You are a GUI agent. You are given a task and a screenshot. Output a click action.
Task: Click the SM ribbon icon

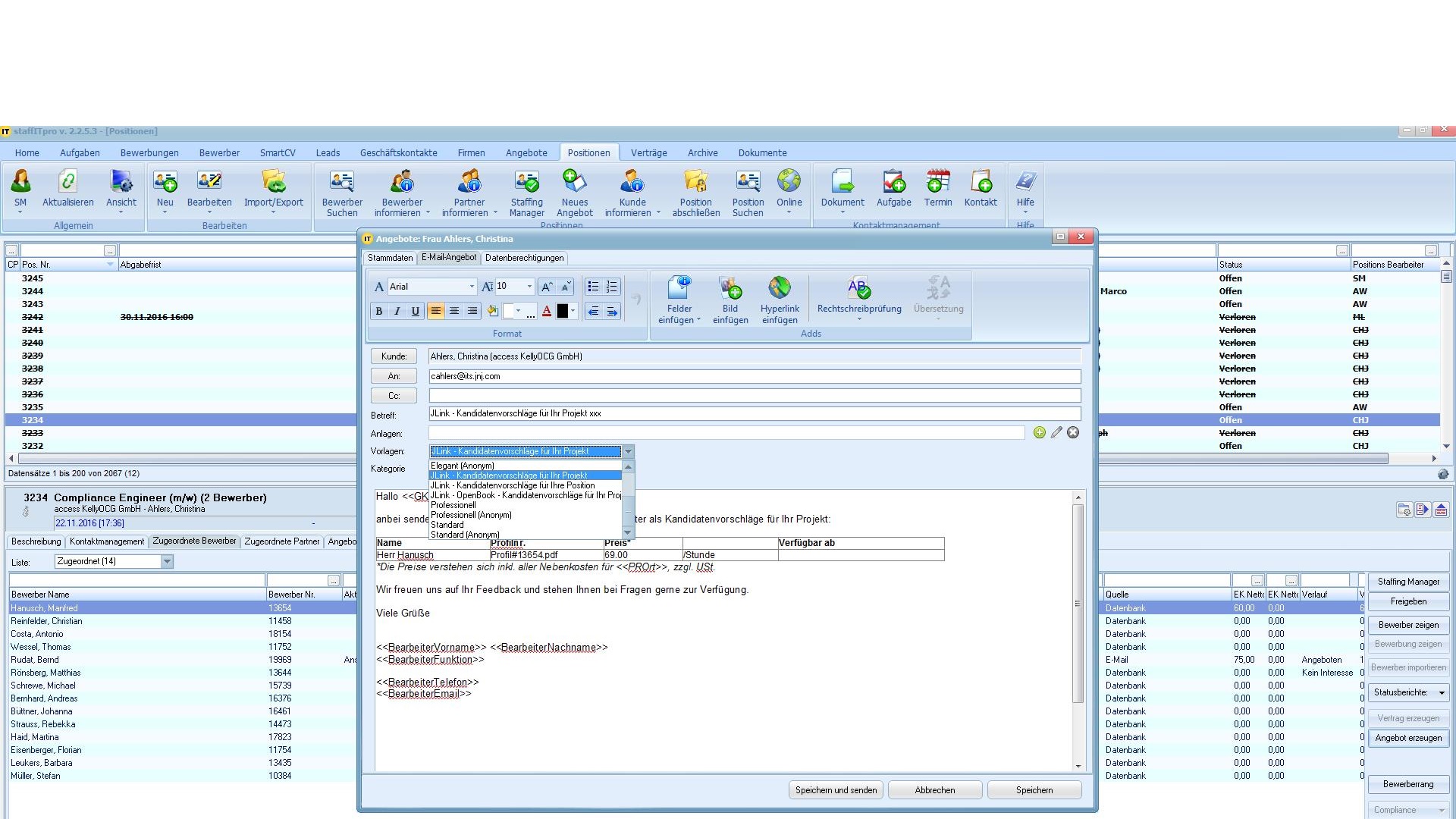[20, 190]
